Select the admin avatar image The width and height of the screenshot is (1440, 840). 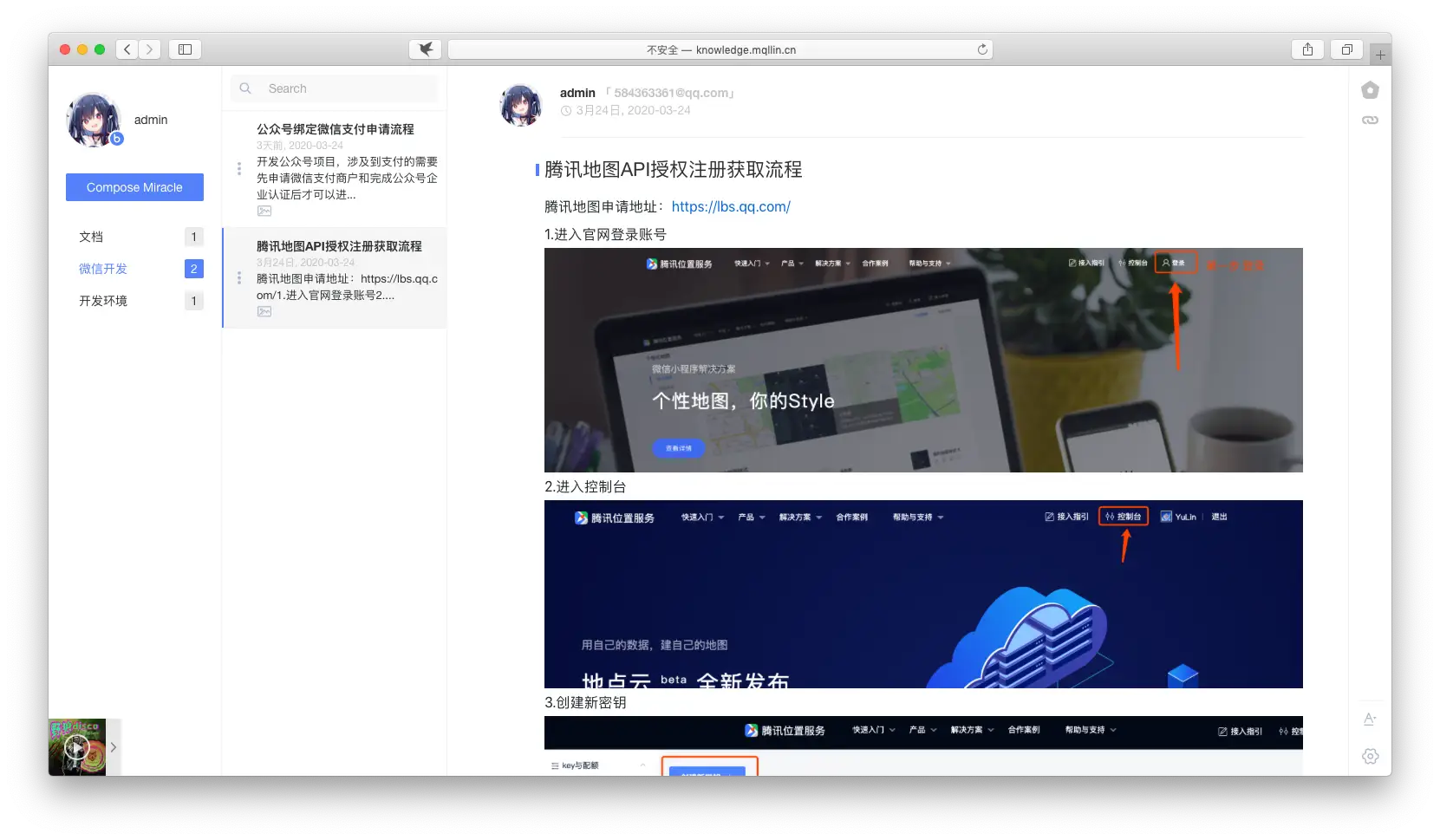[x=94, y=119]
